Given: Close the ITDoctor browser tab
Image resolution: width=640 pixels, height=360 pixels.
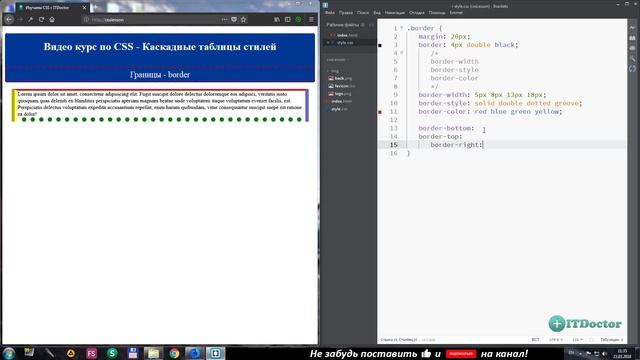Looking at the screenshot, I should pyautogui.click(x=84, y=7).
